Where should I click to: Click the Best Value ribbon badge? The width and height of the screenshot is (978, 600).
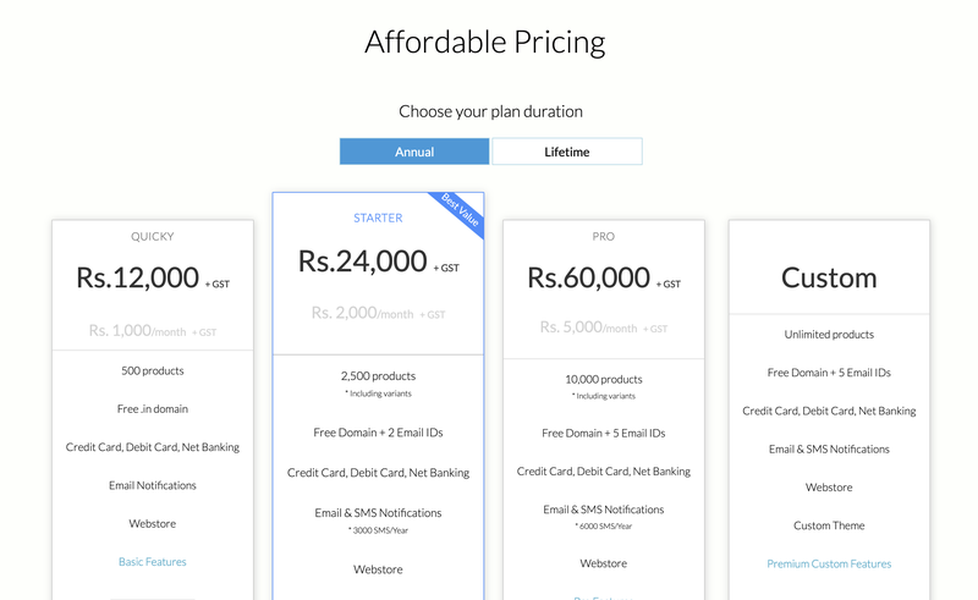click(x=460, y=211)
